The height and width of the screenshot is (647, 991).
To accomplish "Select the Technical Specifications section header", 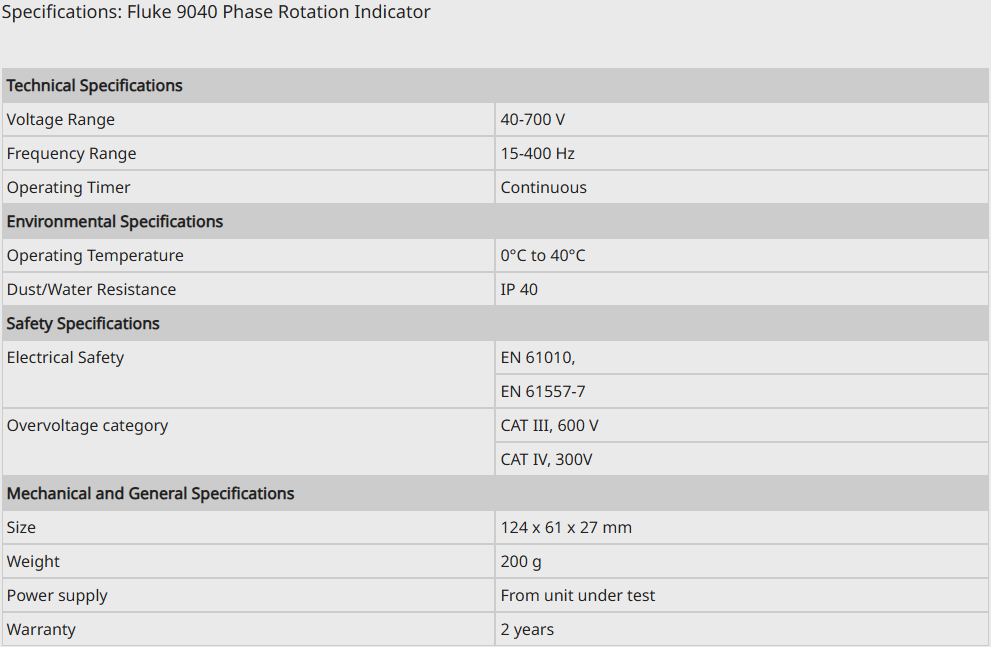I will (x=95, y=86).
